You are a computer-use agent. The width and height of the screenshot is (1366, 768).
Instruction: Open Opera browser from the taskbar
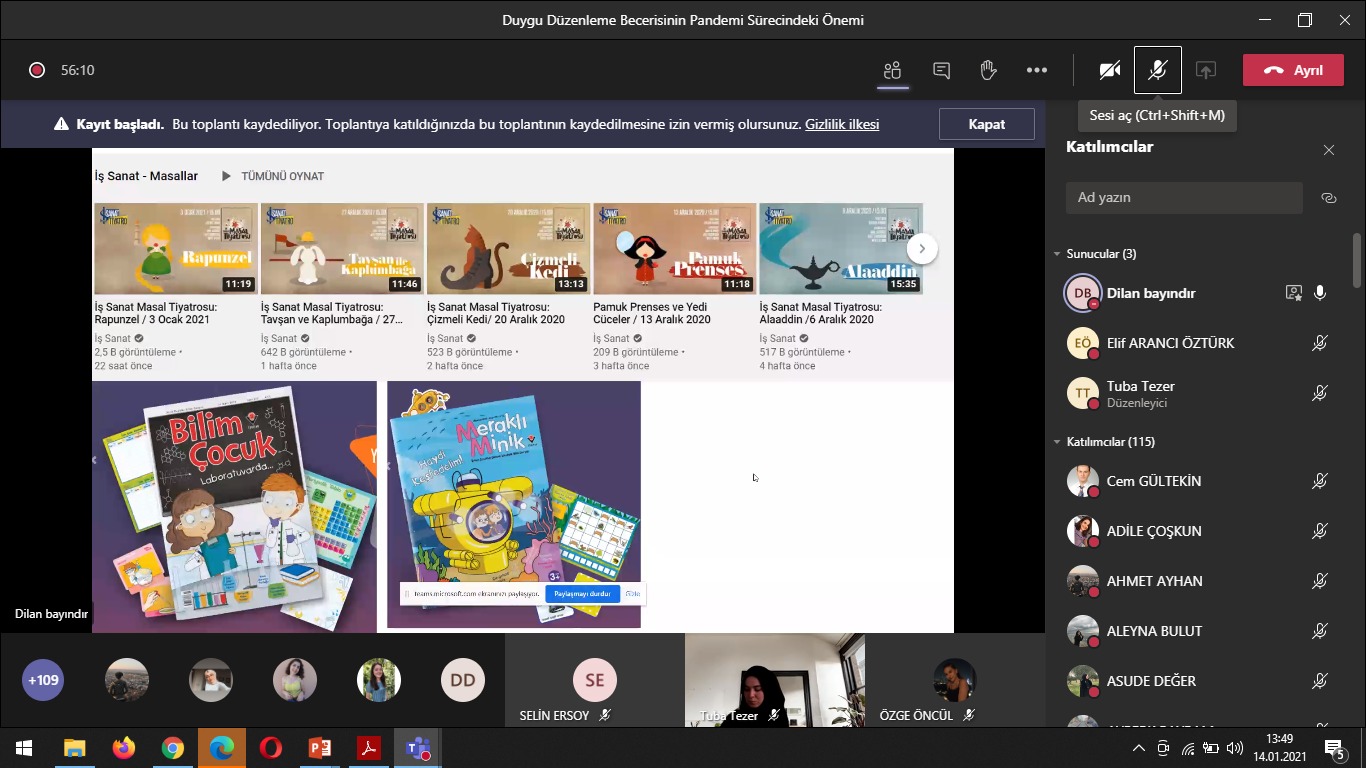(x=270, y=748)
